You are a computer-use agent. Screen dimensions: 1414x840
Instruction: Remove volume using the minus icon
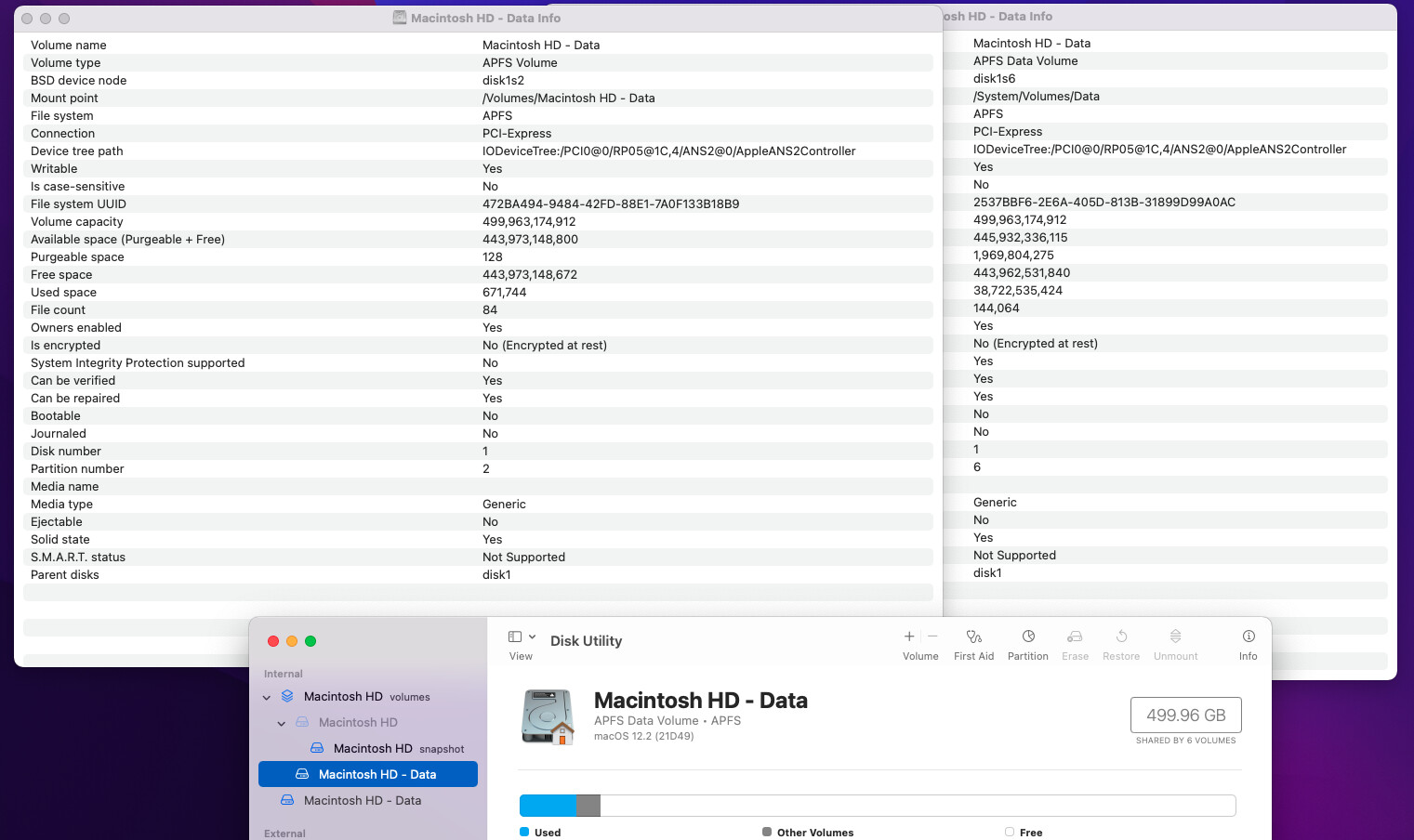click(932, 637)
